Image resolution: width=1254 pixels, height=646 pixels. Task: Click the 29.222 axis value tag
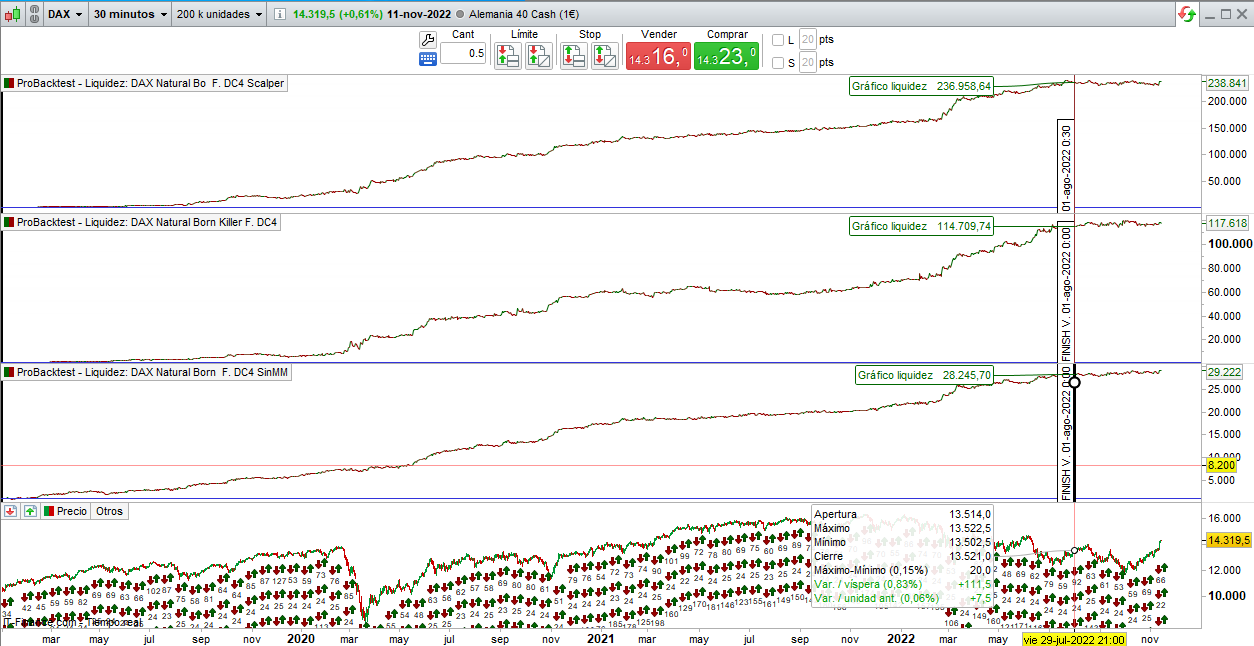pyautogui.click(x=1225, y=371)
